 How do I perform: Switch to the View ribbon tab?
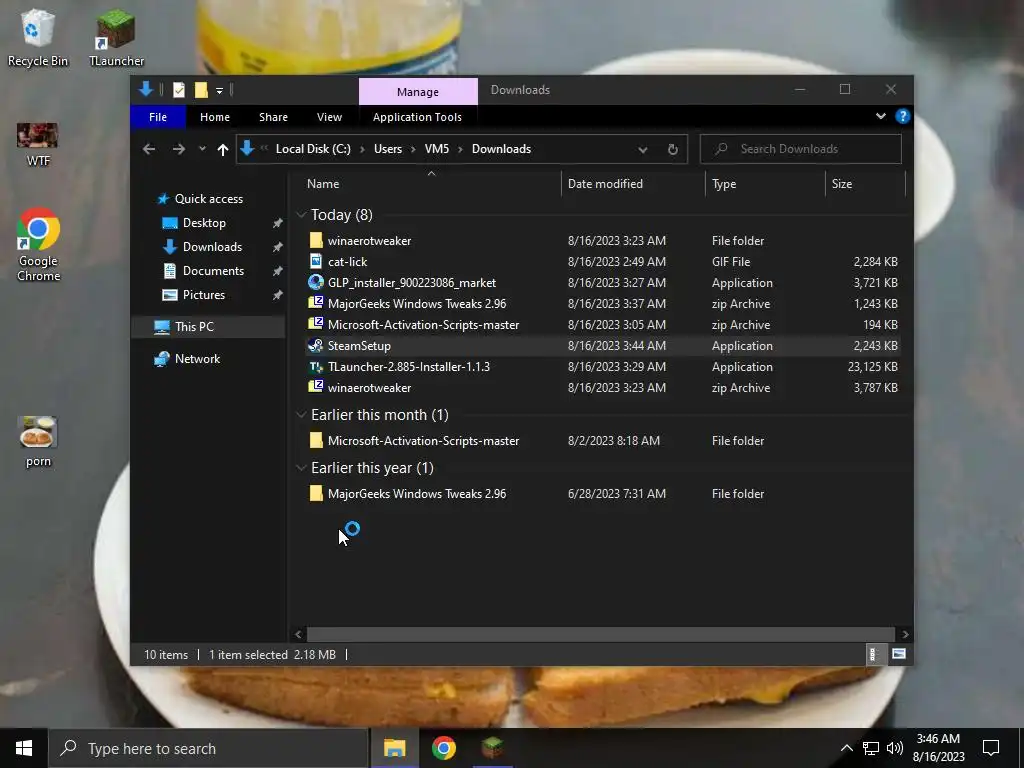coord(329,117)
